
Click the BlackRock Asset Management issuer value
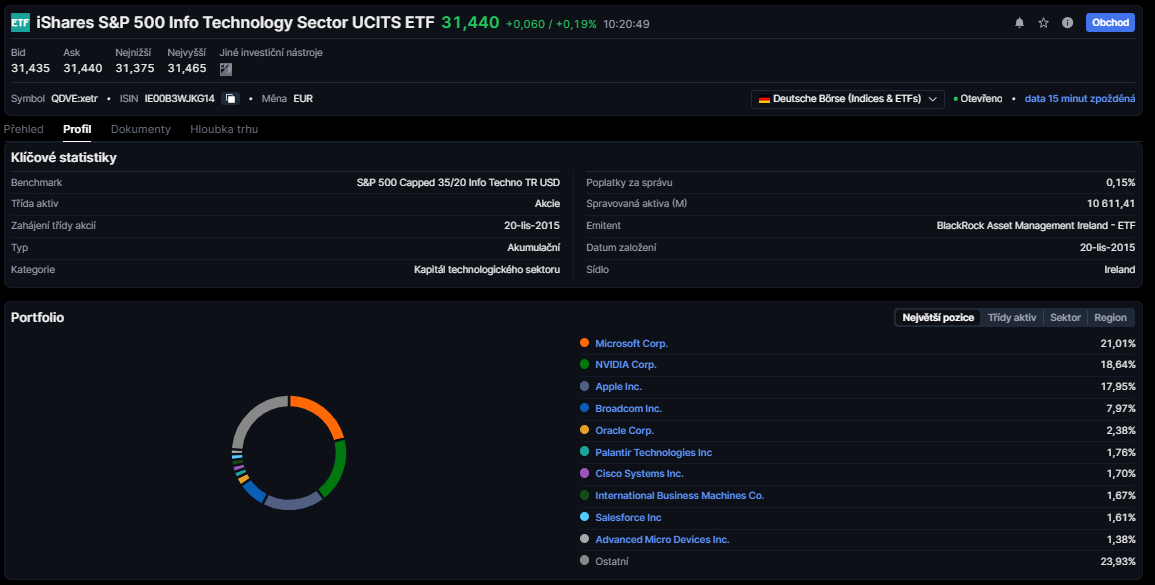(1036, 226)
